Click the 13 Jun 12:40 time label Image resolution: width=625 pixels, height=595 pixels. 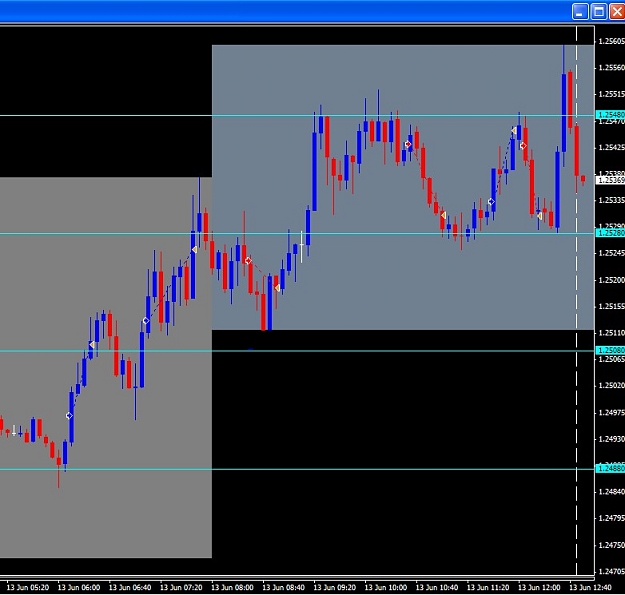(590, 587)
